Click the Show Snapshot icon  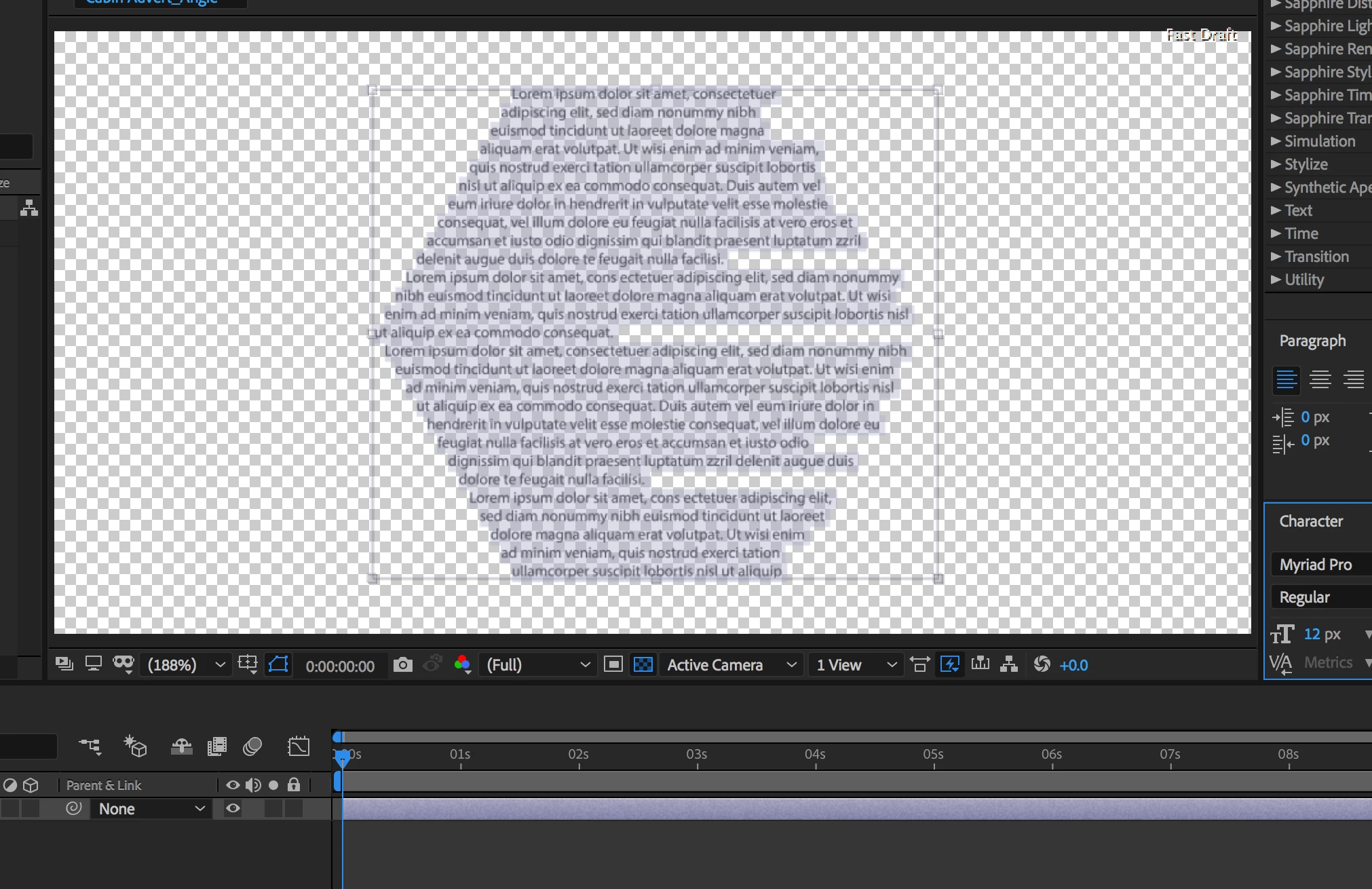click(x=432, y=664)
